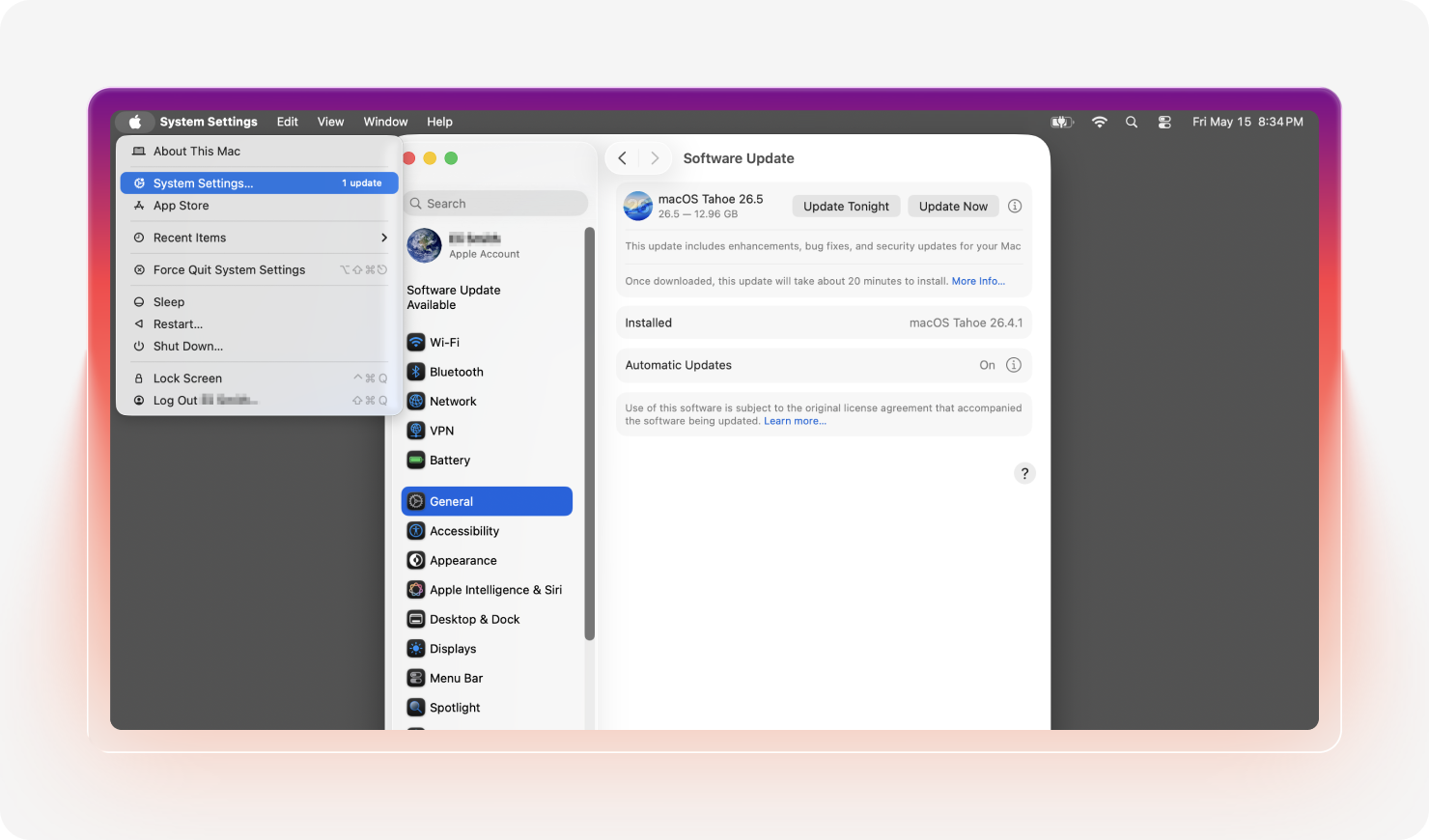Image resolution: width=1429 pixels, height=840 pixels.
Task: Open the Apple menu icon
Action: point(135,122)
